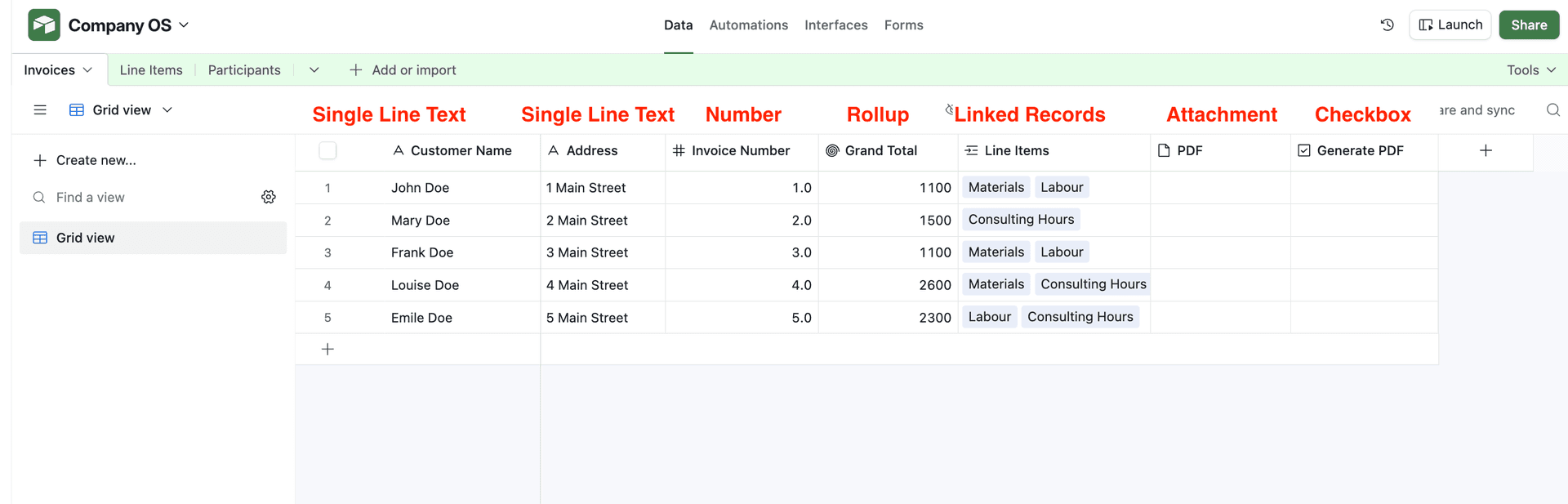Screen dimensions: 1568x504
Task: Click the search icon above the grid
Action: (x=1552, y=109)
